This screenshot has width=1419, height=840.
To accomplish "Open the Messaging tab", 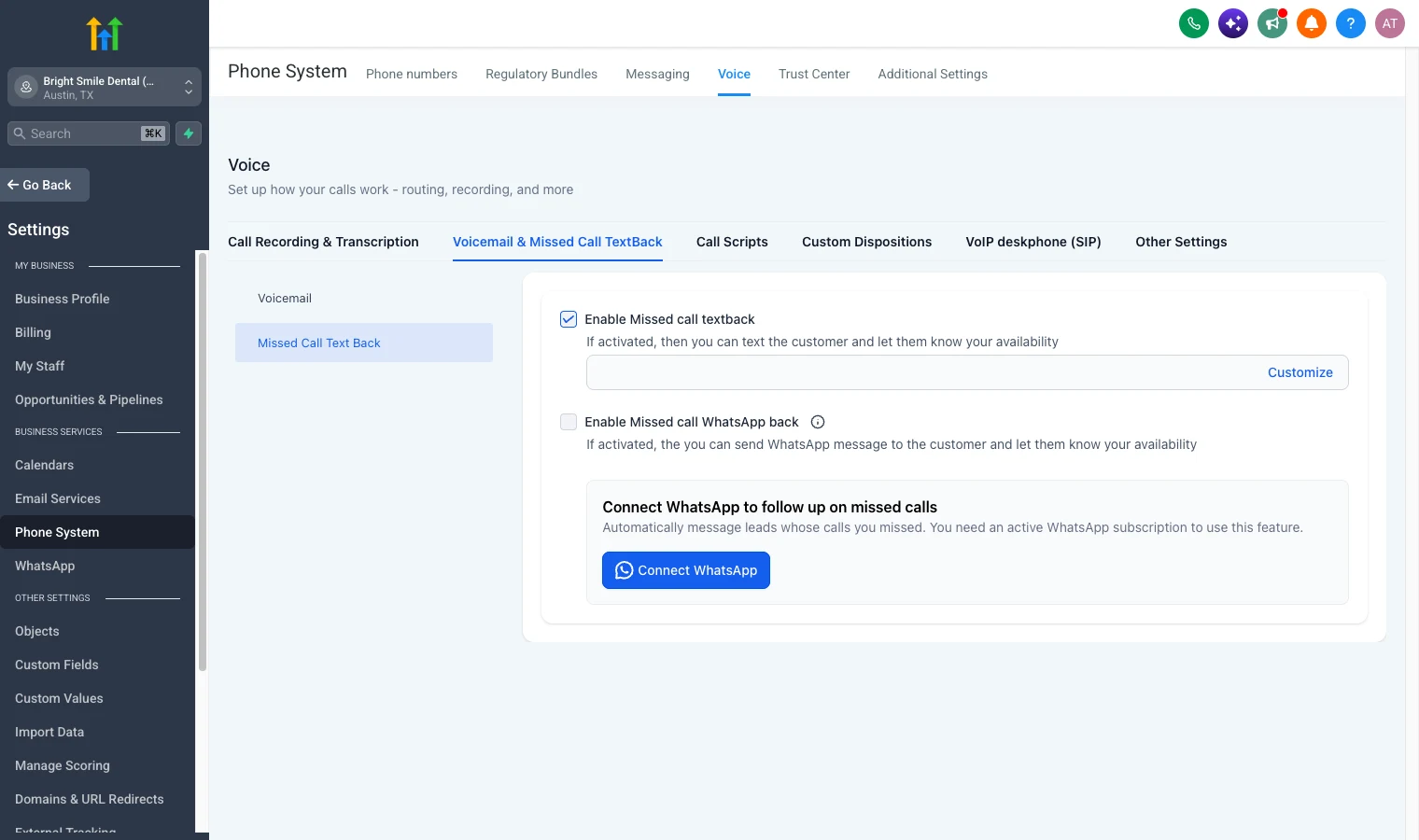I will 657,74.
